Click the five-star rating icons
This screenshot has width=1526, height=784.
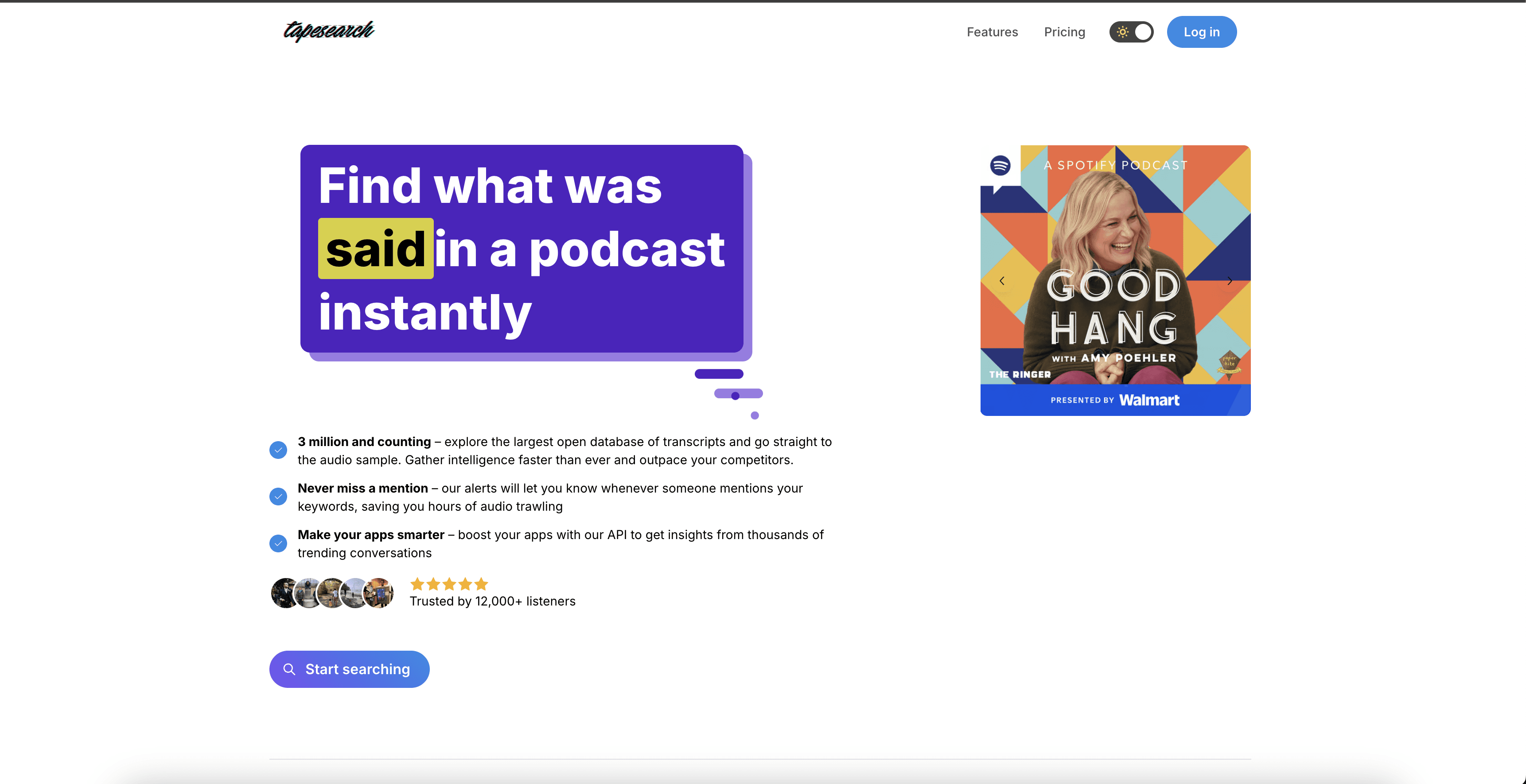click(x=449, y=584)
